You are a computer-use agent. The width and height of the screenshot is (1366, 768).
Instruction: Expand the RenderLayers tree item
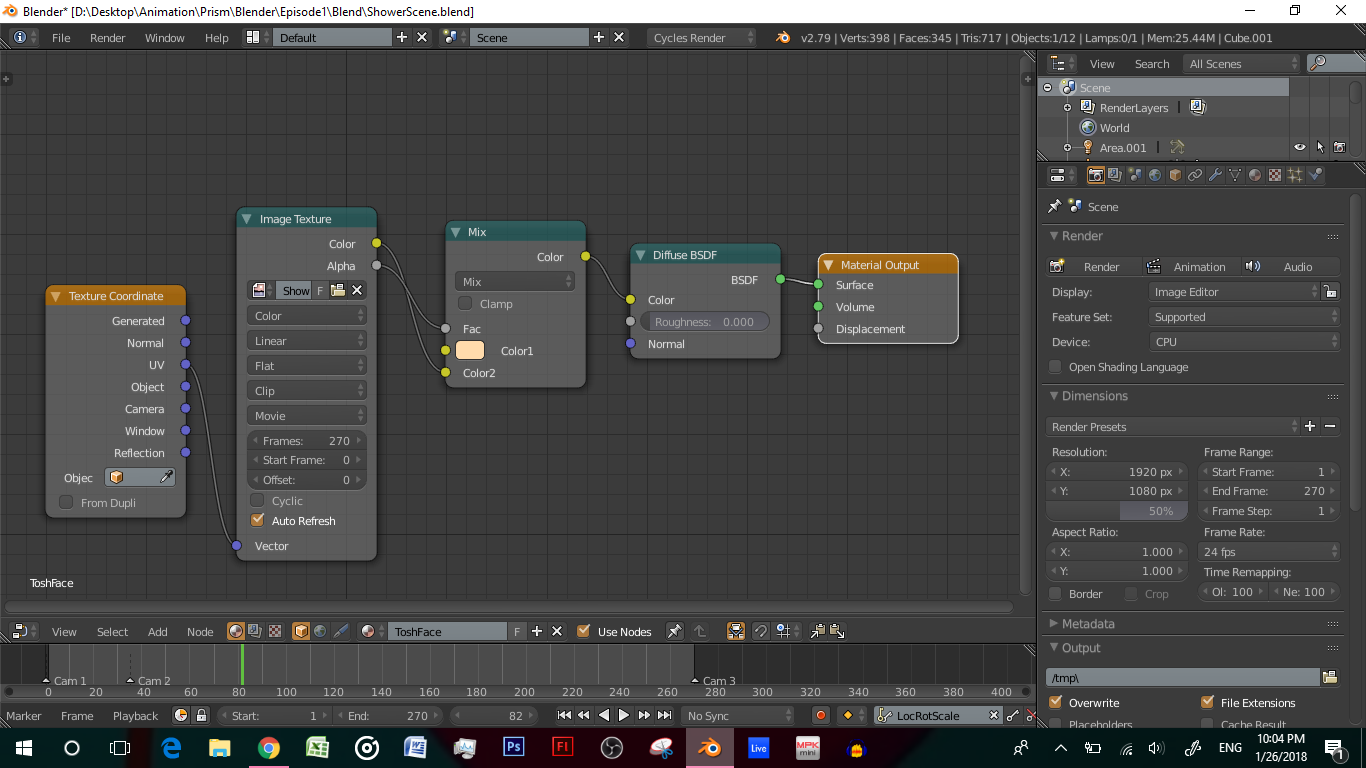[1067, 107]
